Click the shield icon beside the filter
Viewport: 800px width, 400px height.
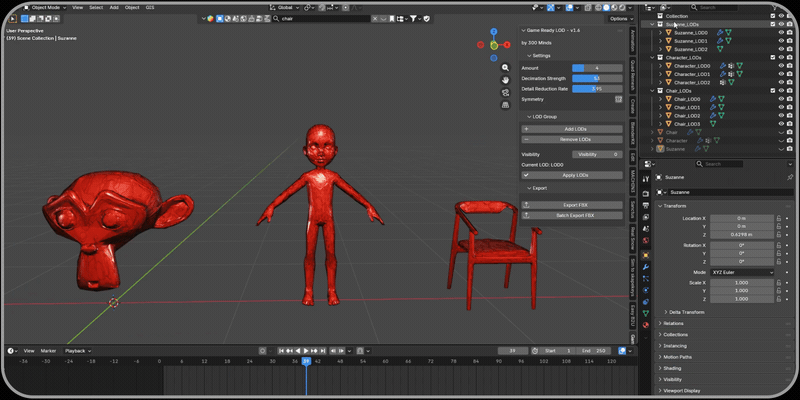427,18
